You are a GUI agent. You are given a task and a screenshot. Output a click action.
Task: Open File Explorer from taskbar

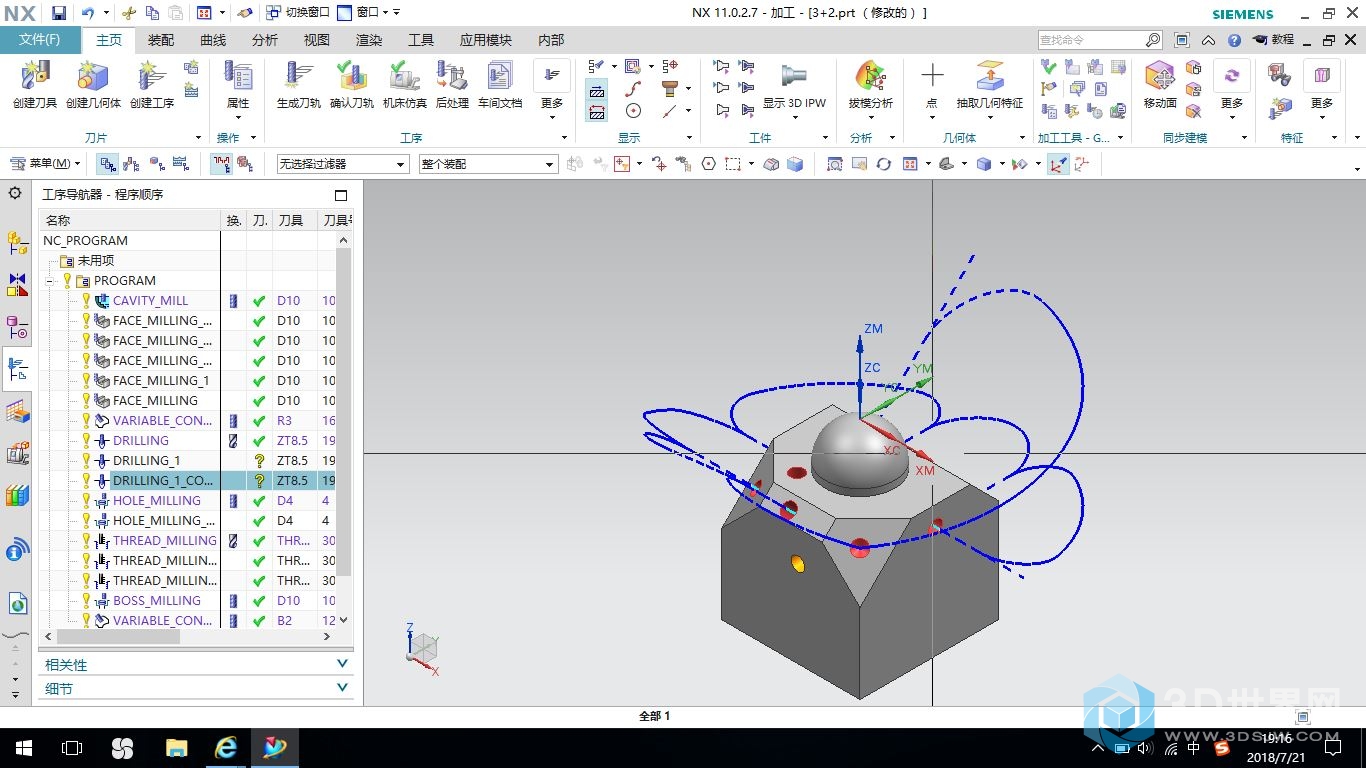(176, 748)
